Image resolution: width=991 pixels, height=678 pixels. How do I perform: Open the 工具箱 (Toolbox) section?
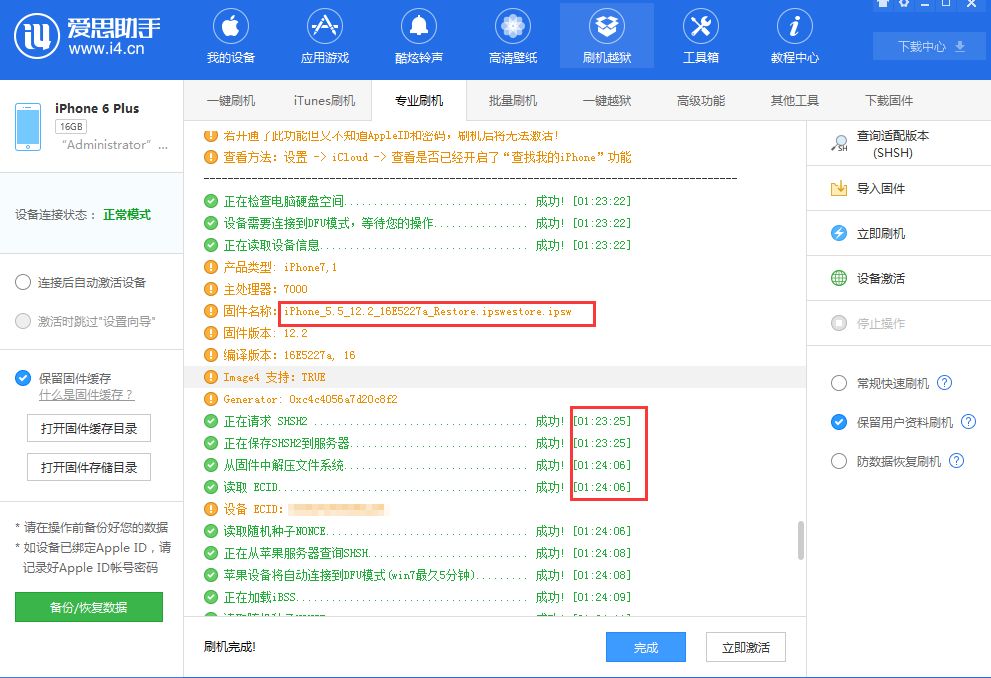(x=700, y=35)
